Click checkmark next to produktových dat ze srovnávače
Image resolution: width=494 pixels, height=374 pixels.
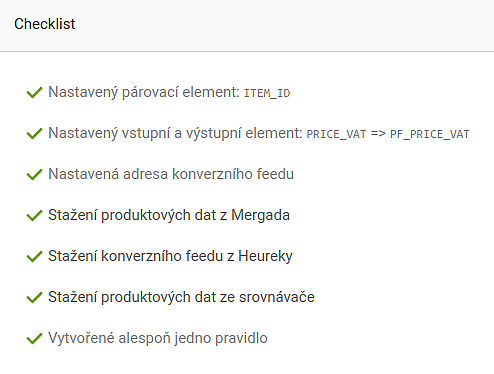coord(34,297)
